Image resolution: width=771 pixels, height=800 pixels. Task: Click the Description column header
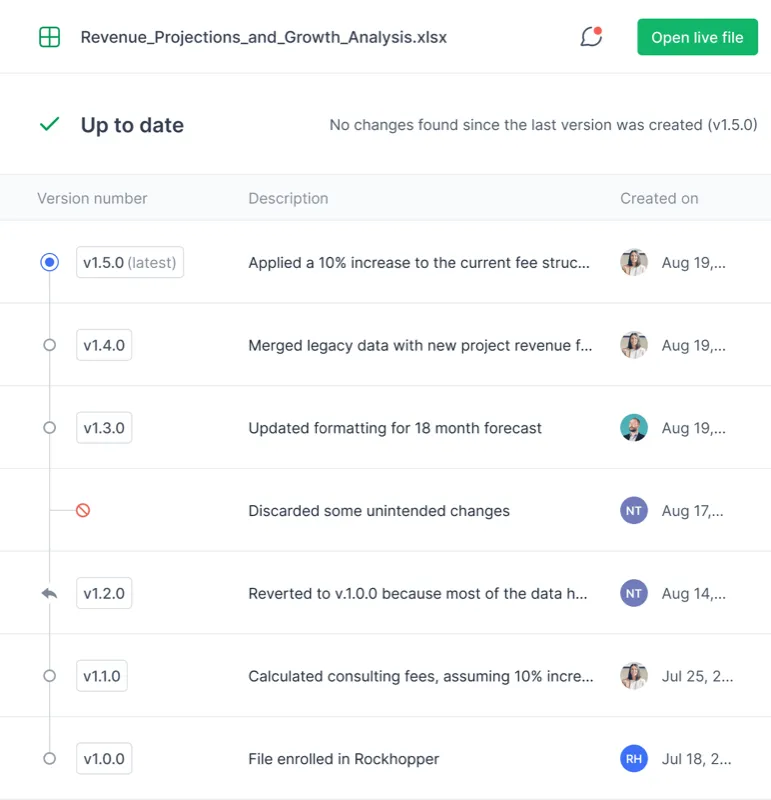(x=288, y=198)
